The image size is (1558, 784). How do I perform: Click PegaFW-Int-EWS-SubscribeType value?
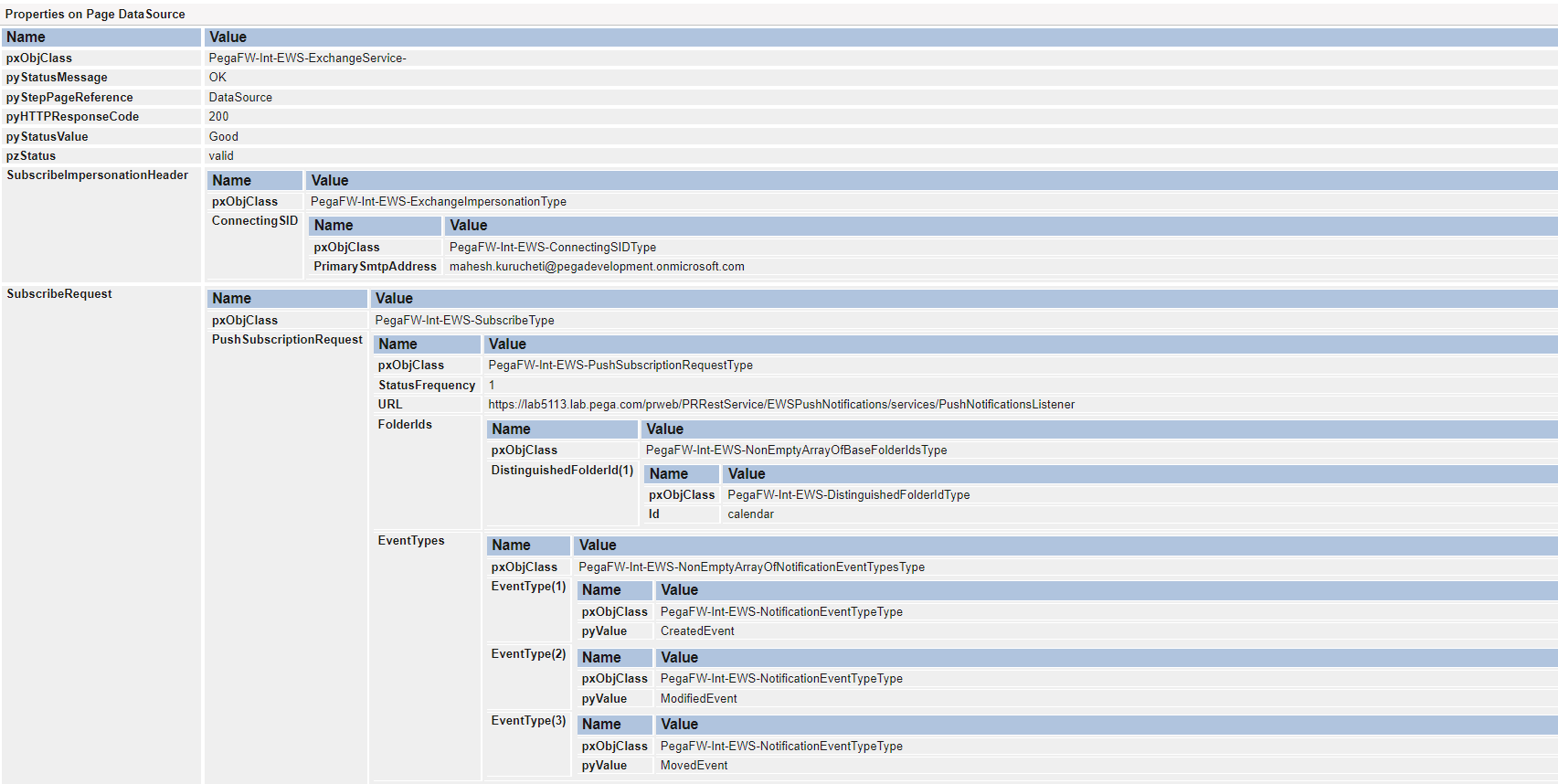pyautogui.click(x=464, y=321)
